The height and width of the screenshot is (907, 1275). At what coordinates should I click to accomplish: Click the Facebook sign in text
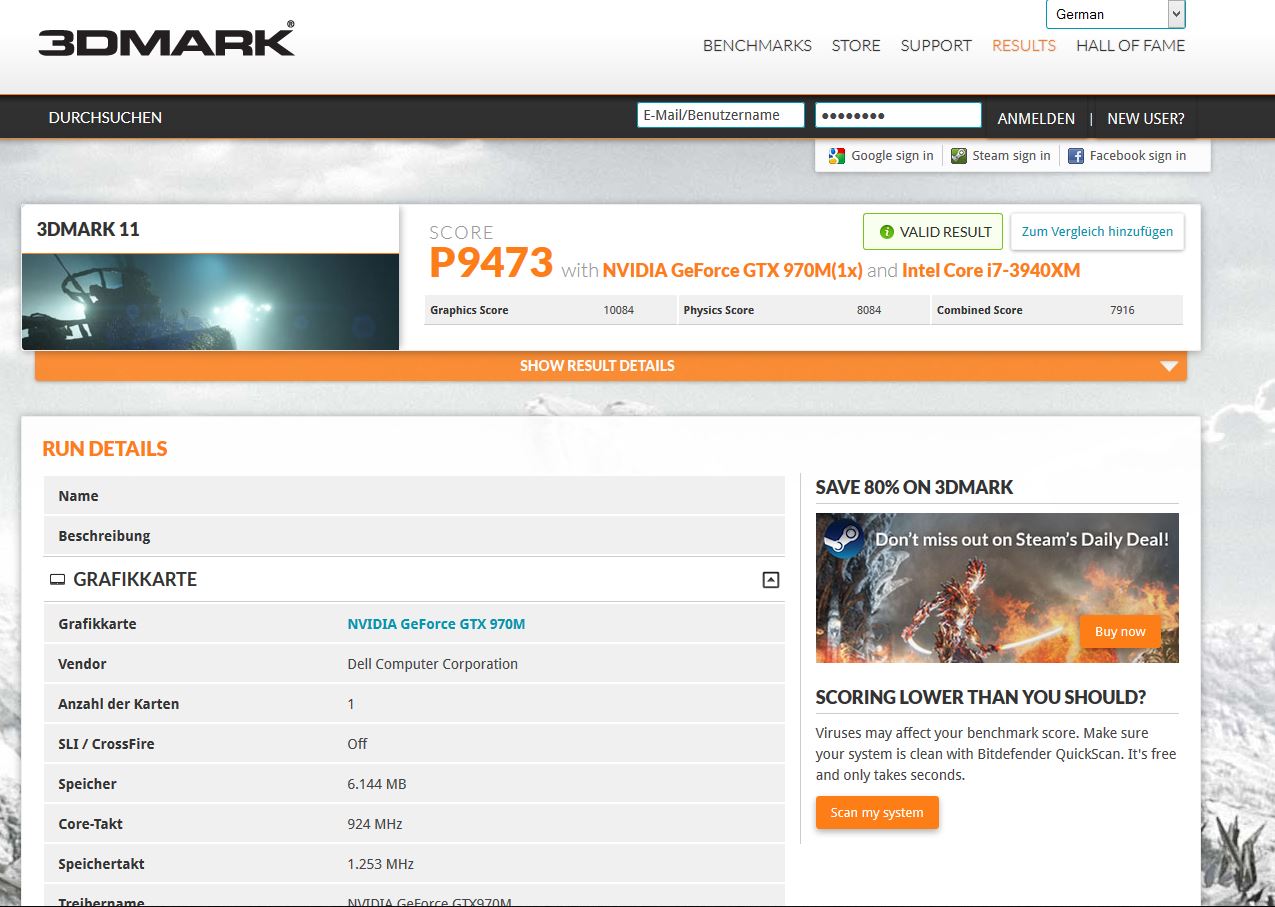[x=1138, y=156]
